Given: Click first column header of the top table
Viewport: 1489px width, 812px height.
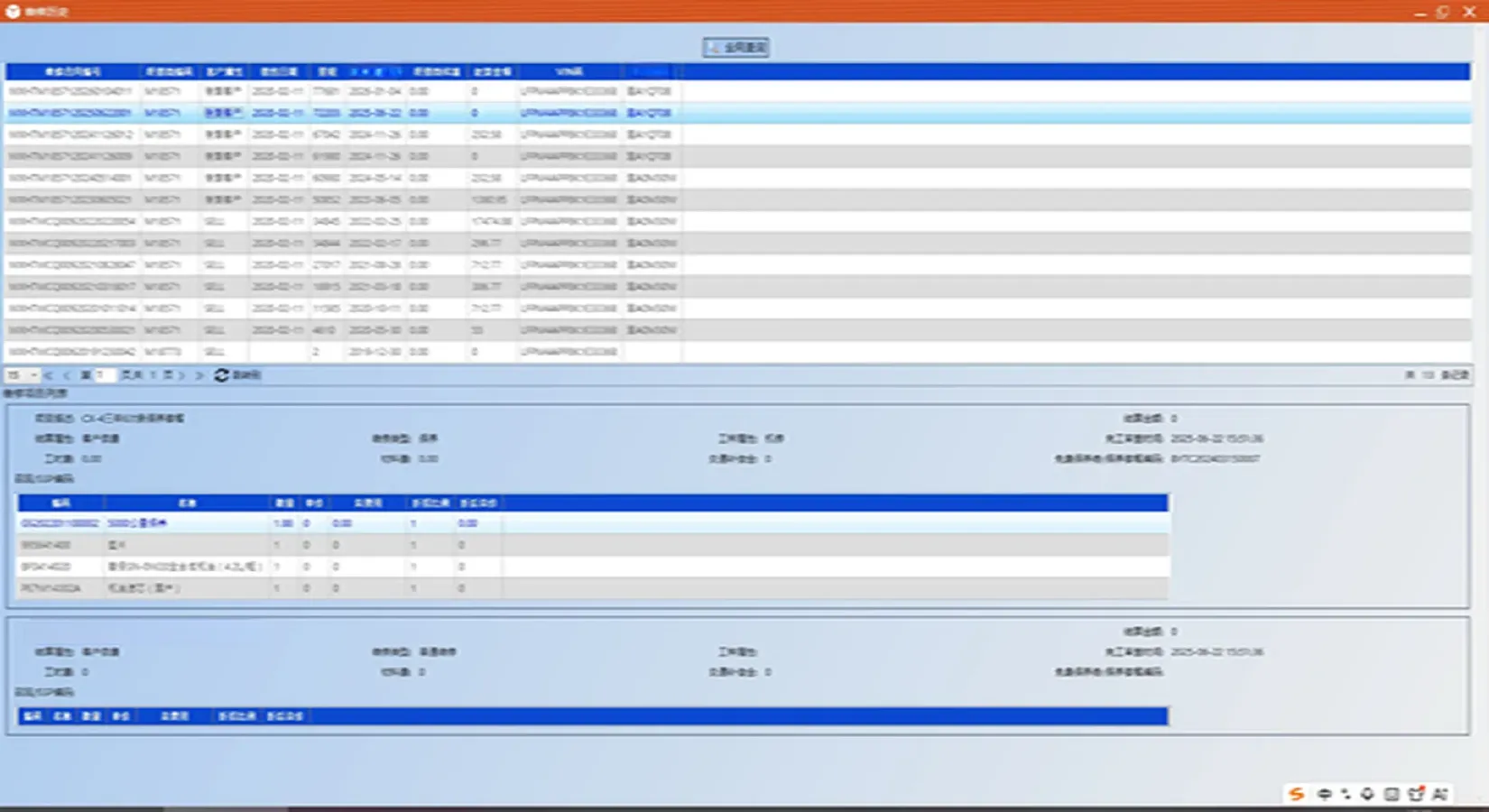Looking at the screenshot, I should [x=73, y=71].
